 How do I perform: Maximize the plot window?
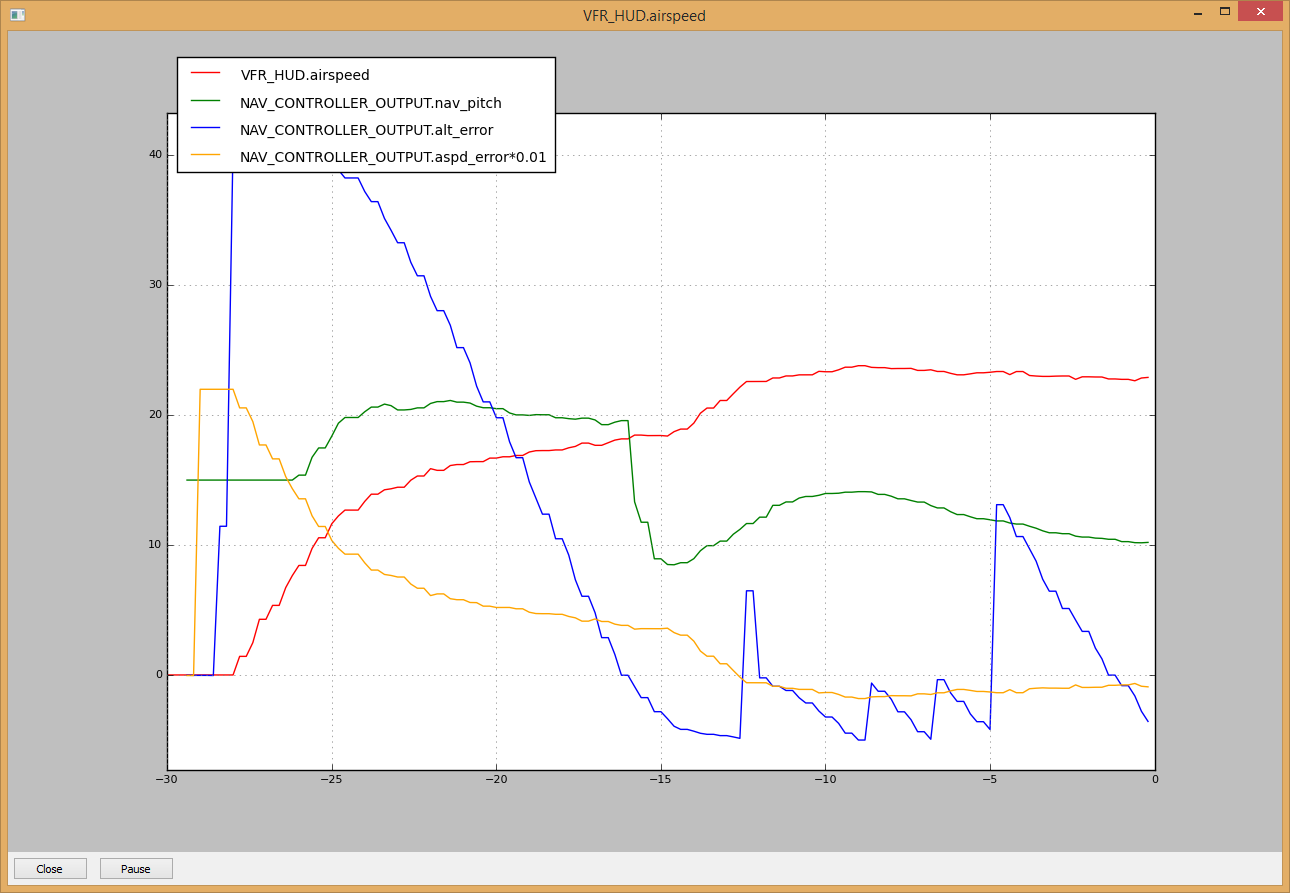(x=1224, y=12)
